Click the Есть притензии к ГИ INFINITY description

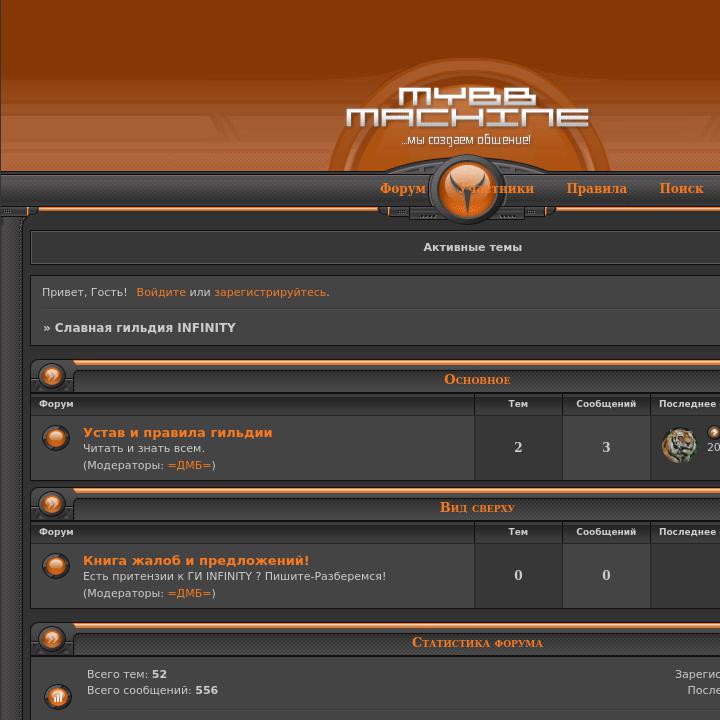(235, 576)
